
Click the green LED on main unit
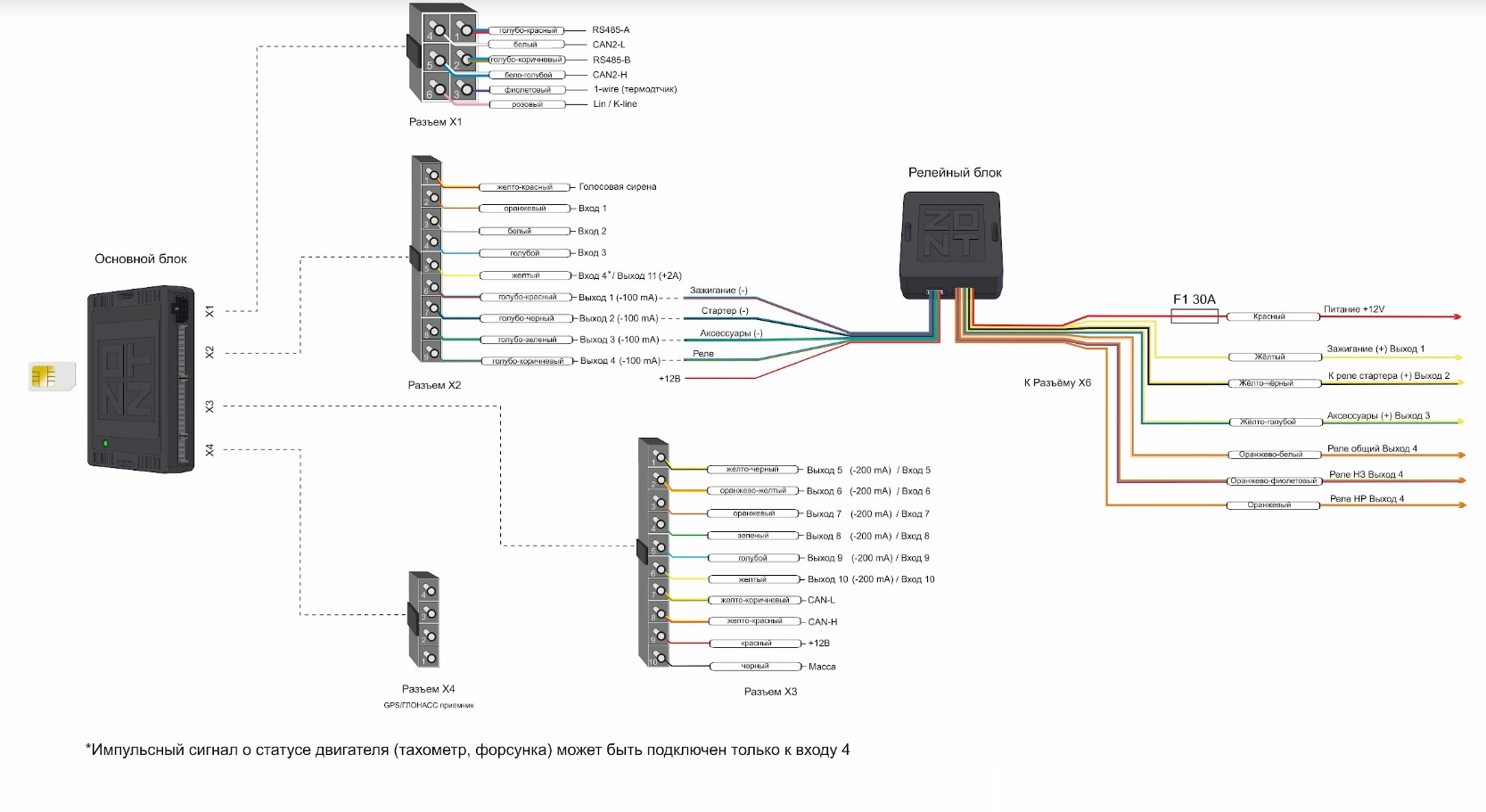point(105,443)
